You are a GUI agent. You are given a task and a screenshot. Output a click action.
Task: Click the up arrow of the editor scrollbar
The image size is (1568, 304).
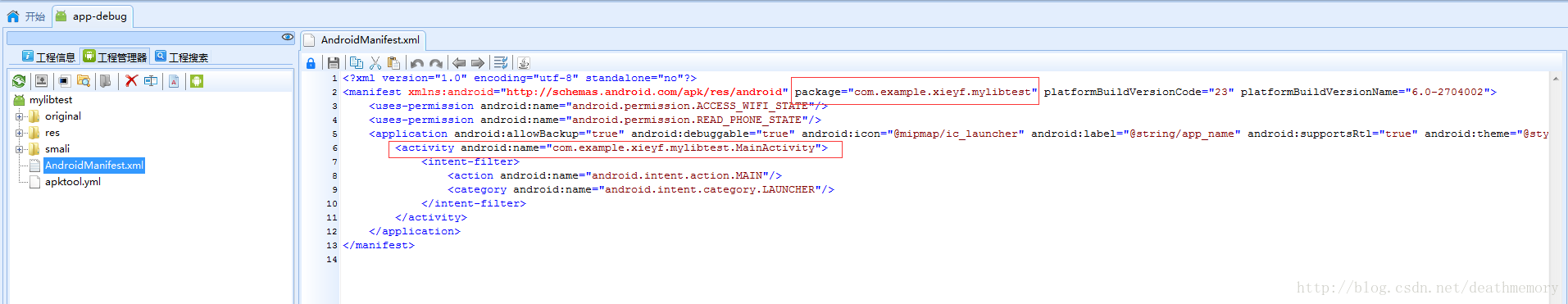pyautogui.click(x=1556, y=79)
